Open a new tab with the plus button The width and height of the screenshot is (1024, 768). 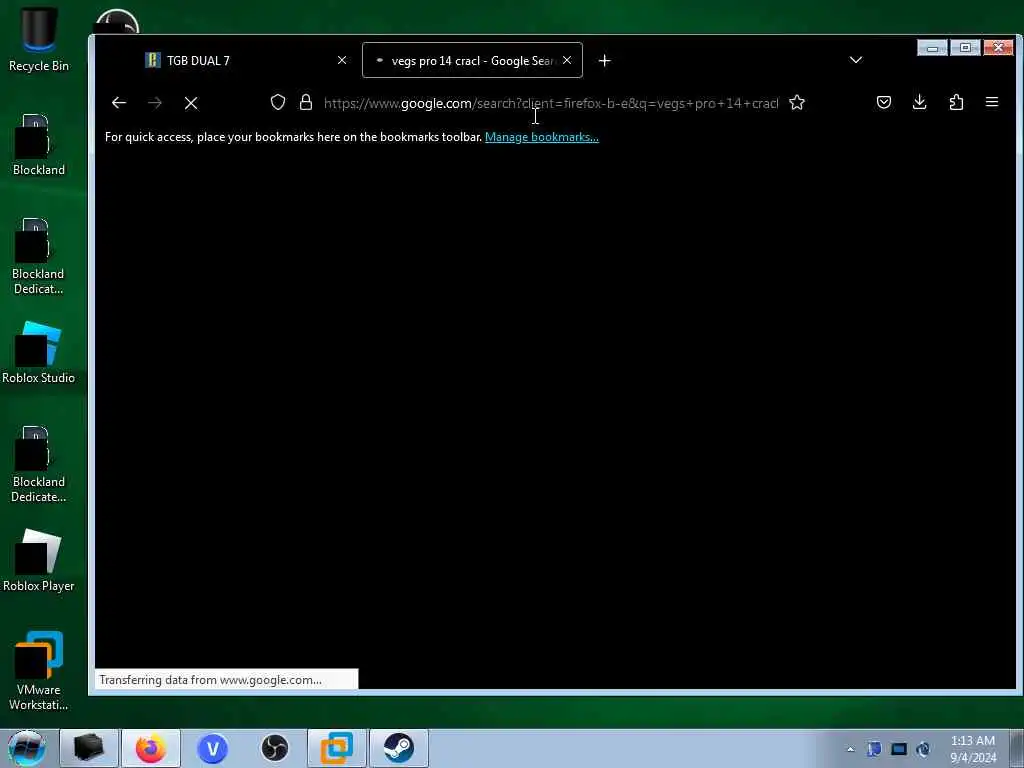605,61
